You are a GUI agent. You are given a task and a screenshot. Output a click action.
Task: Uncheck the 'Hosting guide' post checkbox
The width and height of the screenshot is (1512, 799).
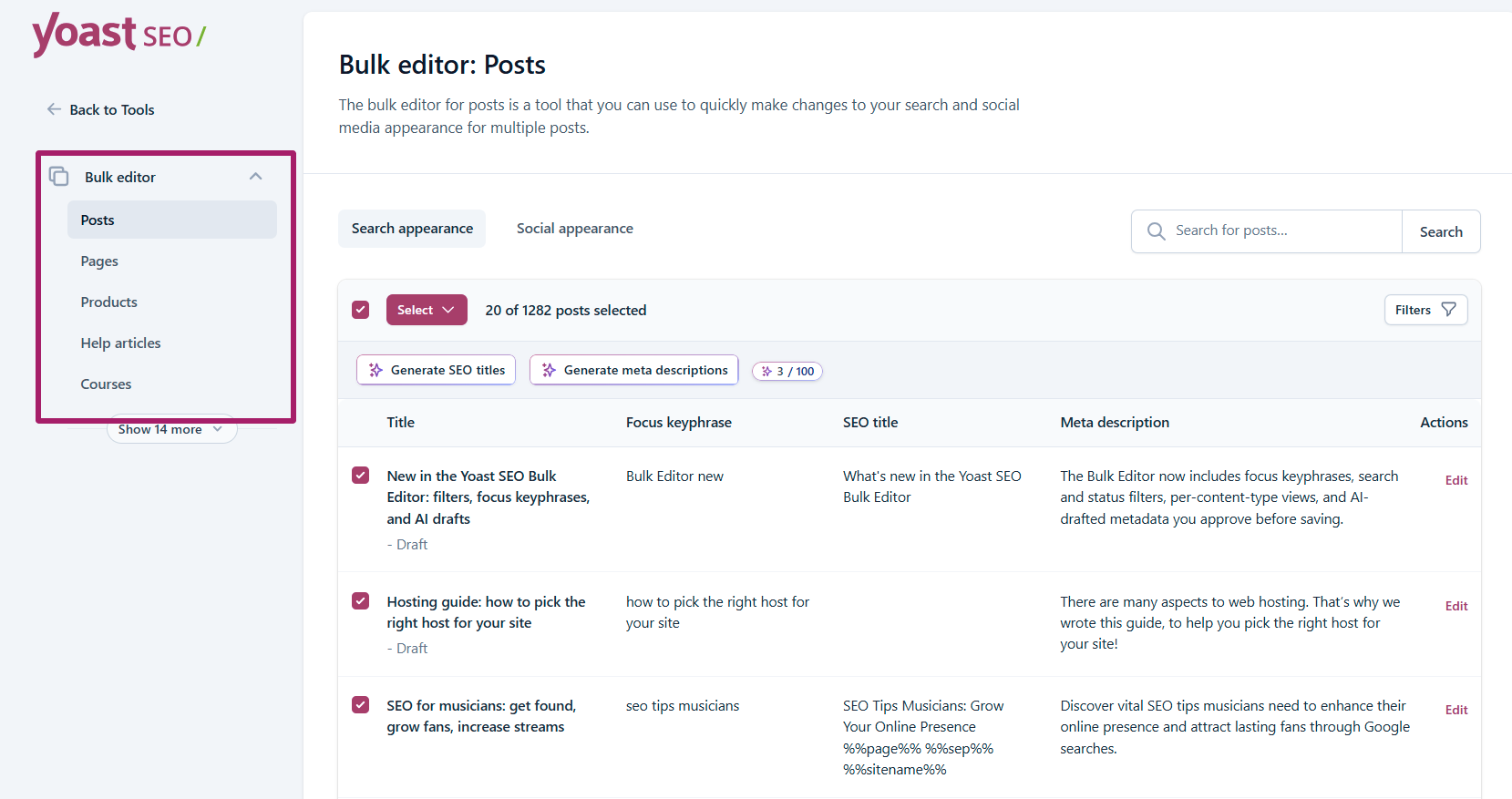(x=361, y=601)
